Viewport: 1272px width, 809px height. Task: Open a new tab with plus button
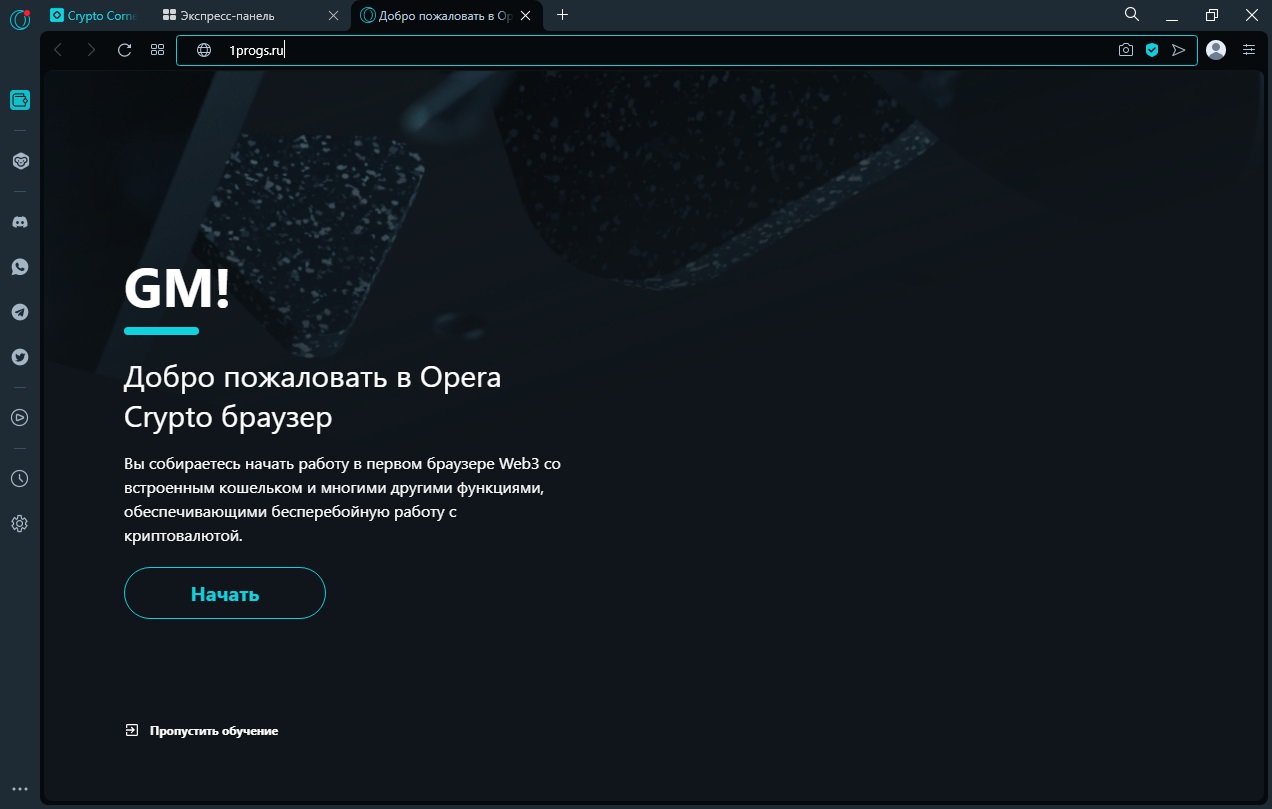(x=562, y=15)
